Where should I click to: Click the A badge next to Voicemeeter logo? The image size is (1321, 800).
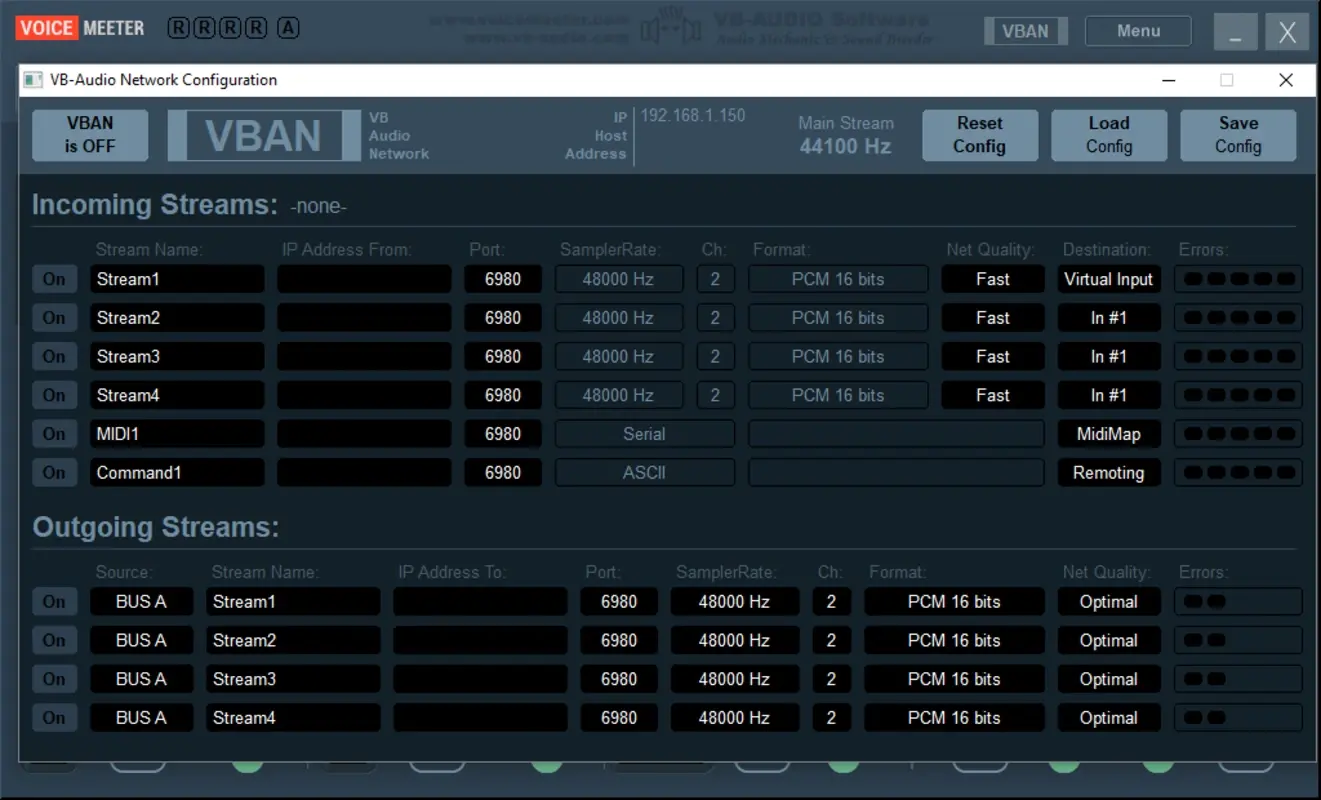pos(288,28)
